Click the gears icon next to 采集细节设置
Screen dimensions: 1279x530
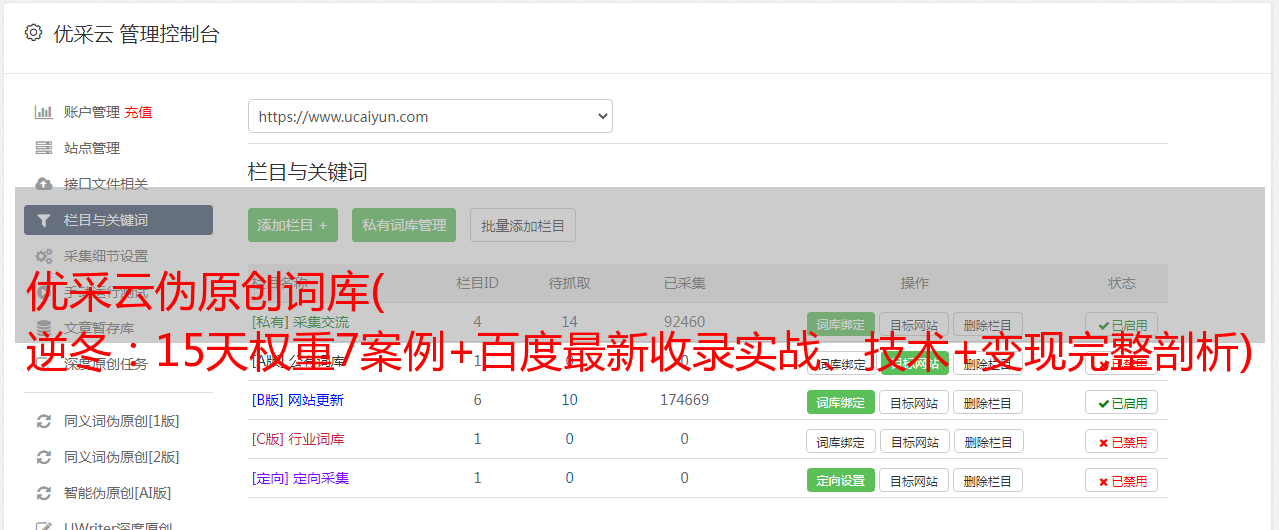tap(44, 256)
